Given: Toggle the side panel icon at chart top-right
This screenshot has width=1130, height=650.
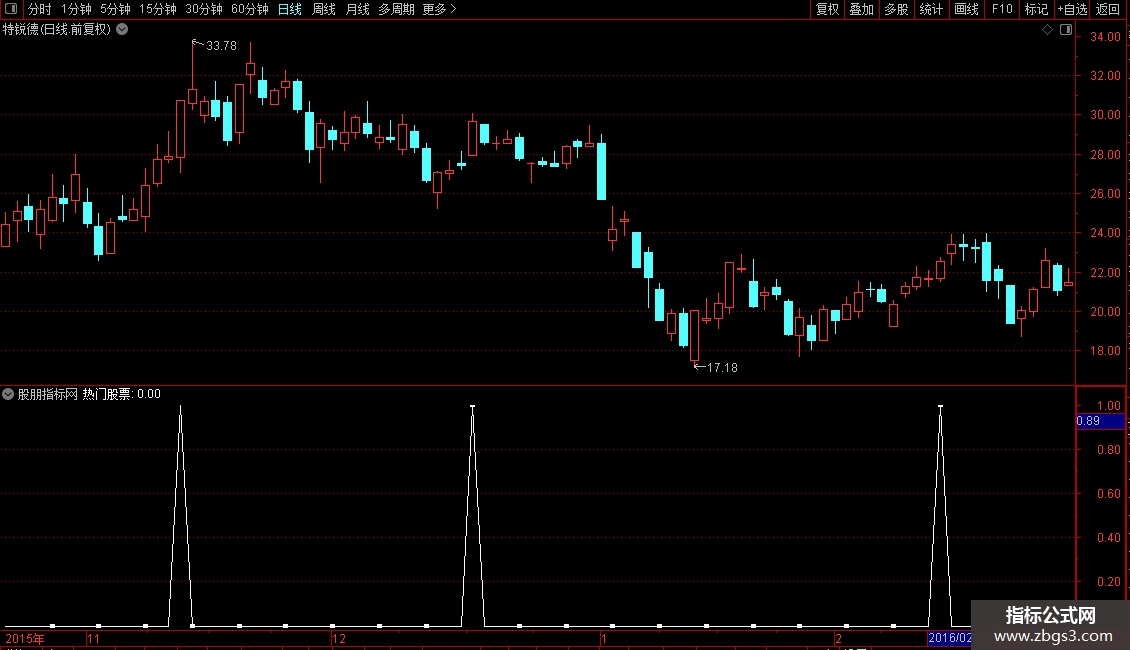Looking at the screenshot, I should [1066, 30].
